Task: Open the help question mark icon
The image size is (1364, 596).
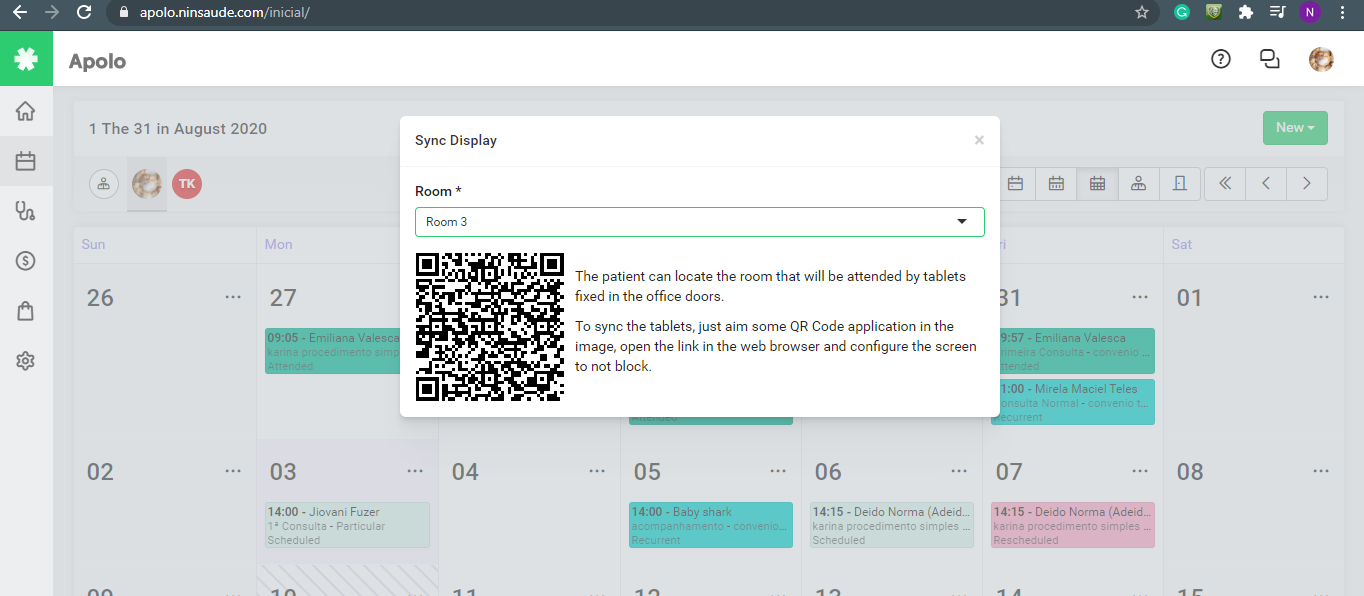Action: point(1220,59)
